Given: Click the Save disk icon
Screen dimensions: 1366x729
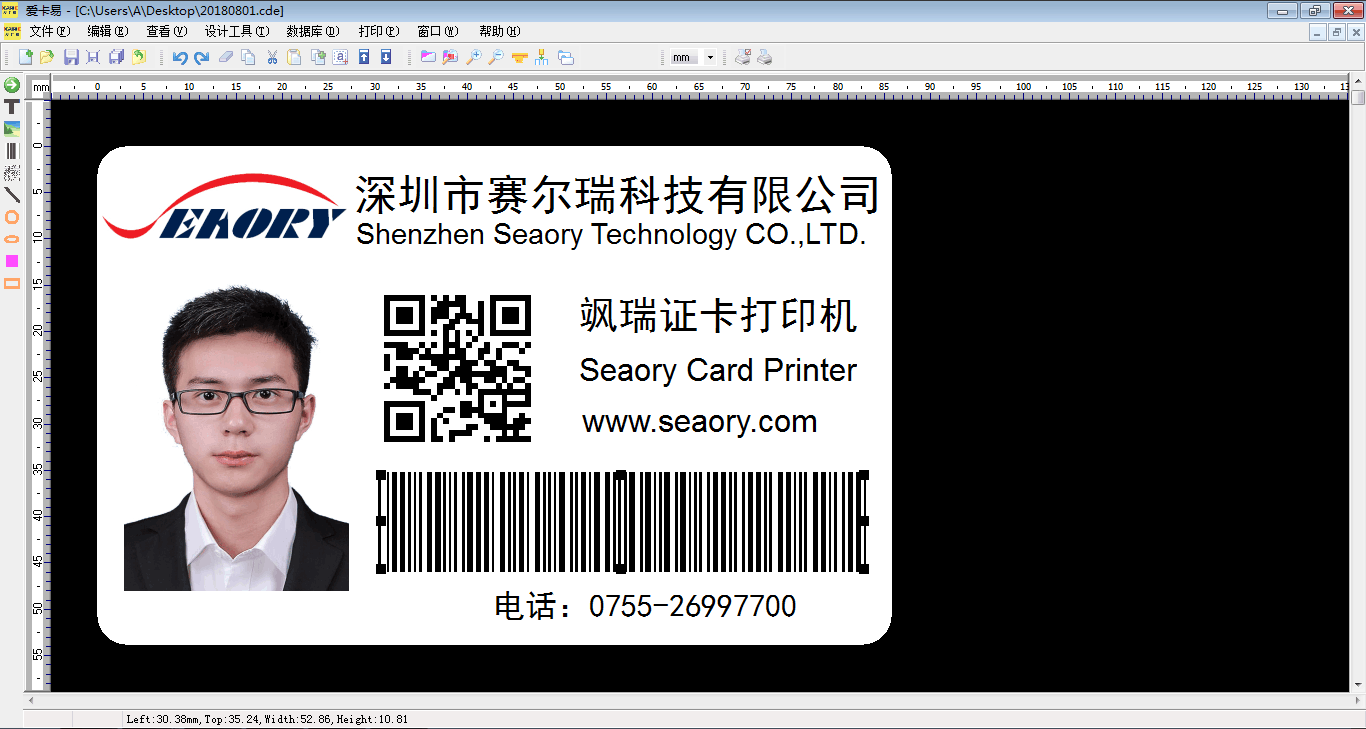Looking at the screenshot, I should coord(71,58).
